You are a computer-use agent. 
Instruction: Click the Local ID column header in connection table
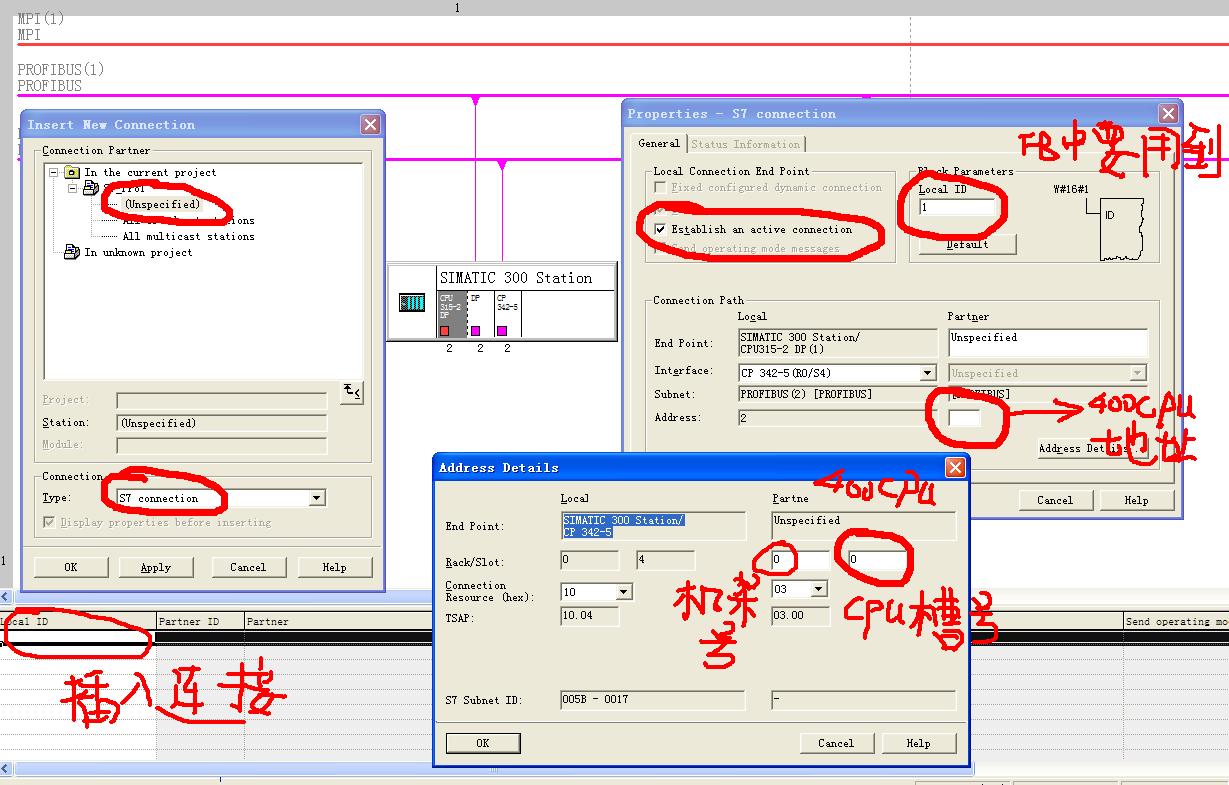point(78,621)
